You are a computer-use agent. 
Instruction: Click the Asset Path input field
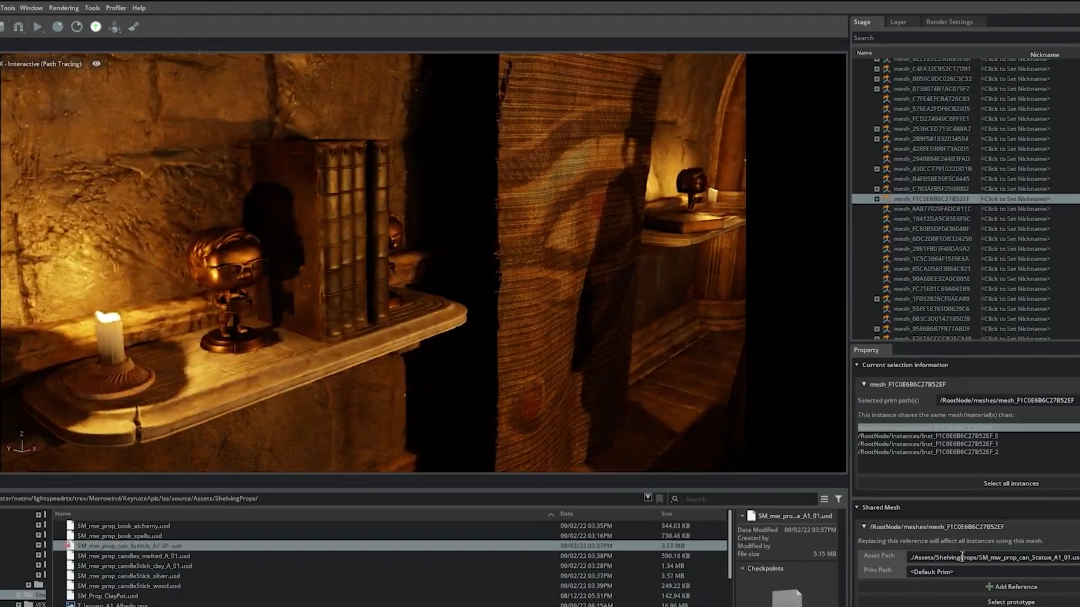(x=992, y=557)
